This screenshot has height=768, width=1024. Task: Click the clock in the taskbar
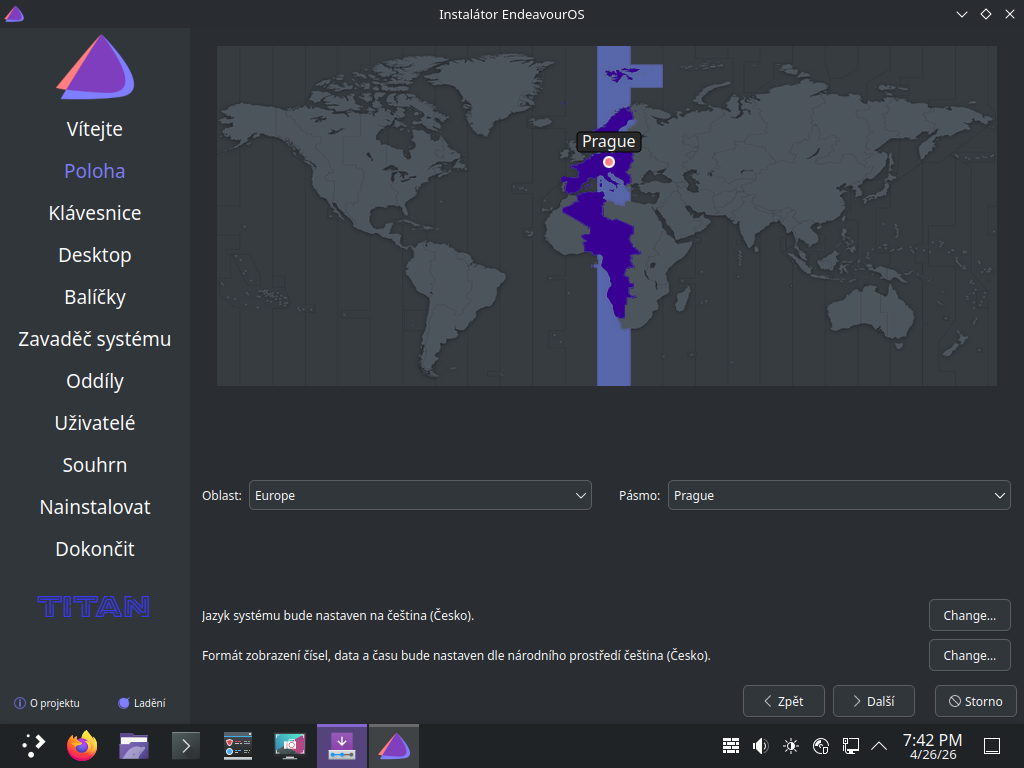[932, 745]
